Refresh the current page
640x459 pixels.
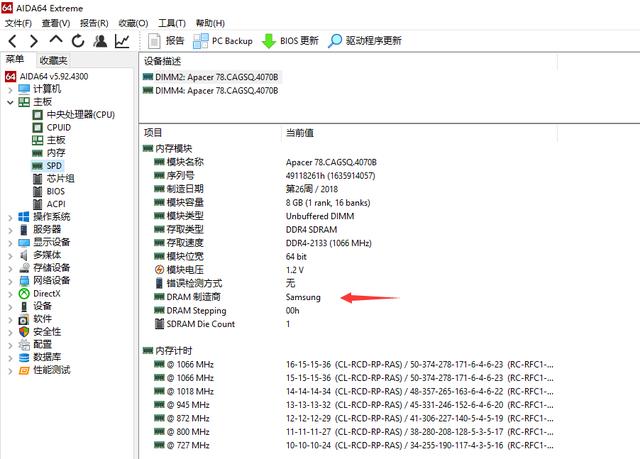click(78, 41)
